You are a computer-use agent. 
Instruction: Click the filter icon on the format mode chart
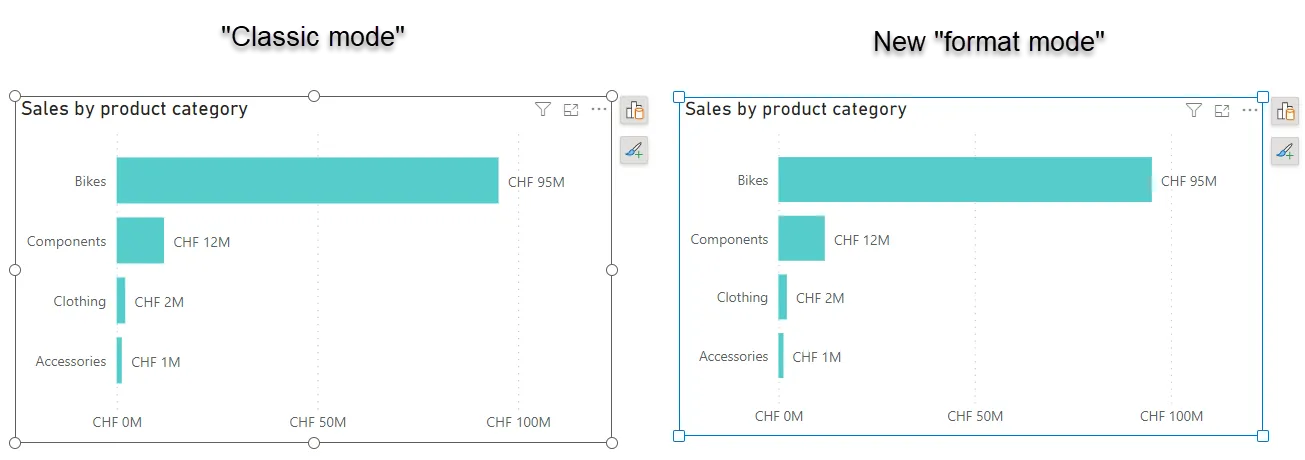click(1193, 110)
